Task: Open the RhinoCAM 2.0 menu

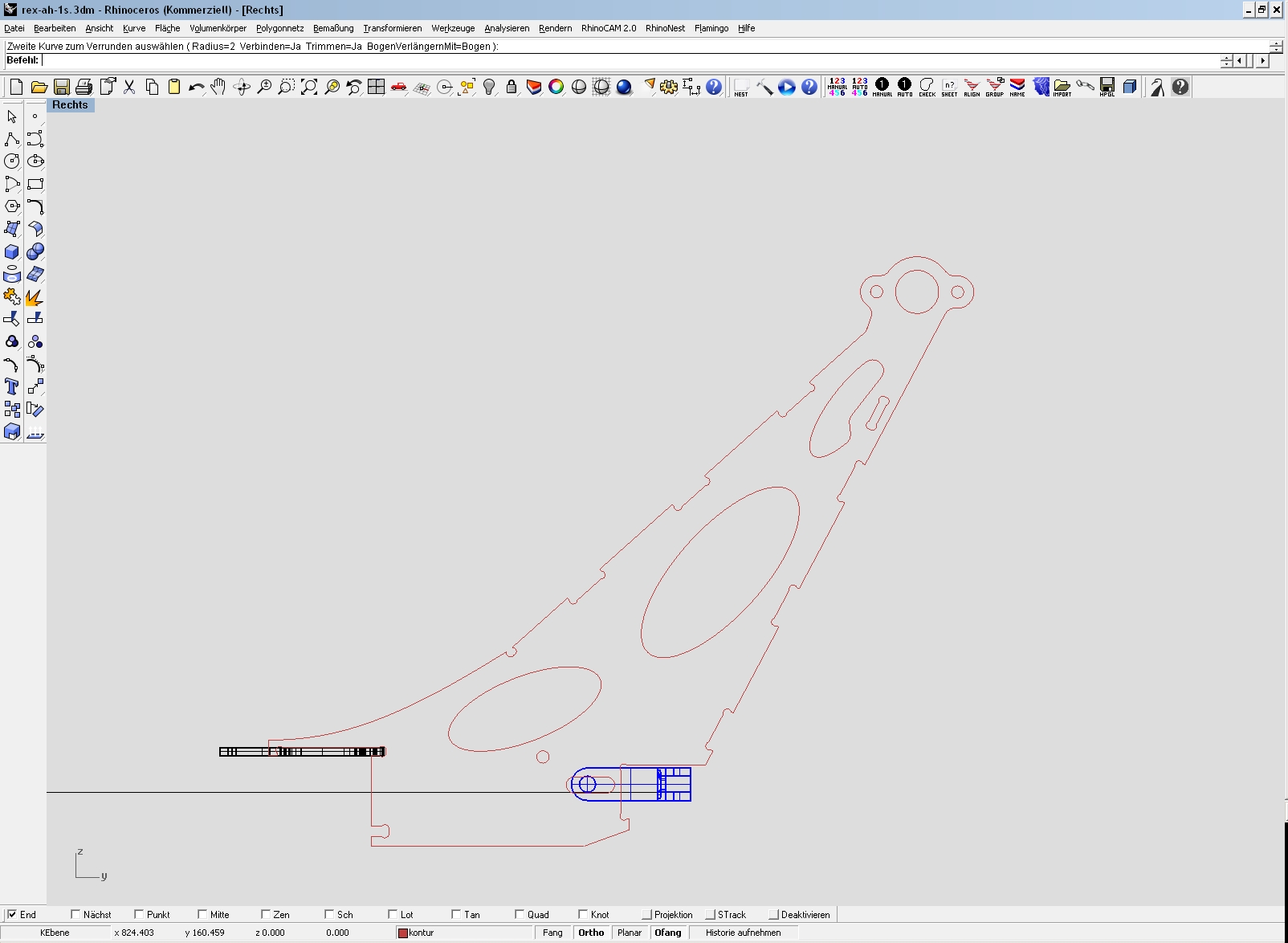Action: pyautogui.click(x=608, y=28)
